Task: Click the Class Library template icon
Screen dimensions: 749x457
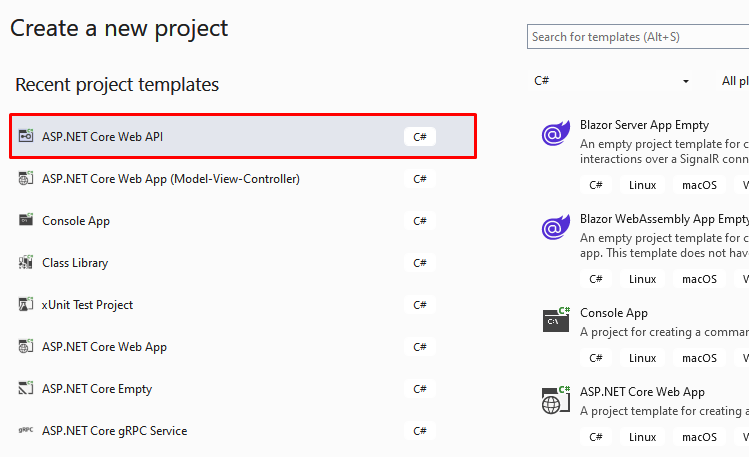Action: (26, 262)
